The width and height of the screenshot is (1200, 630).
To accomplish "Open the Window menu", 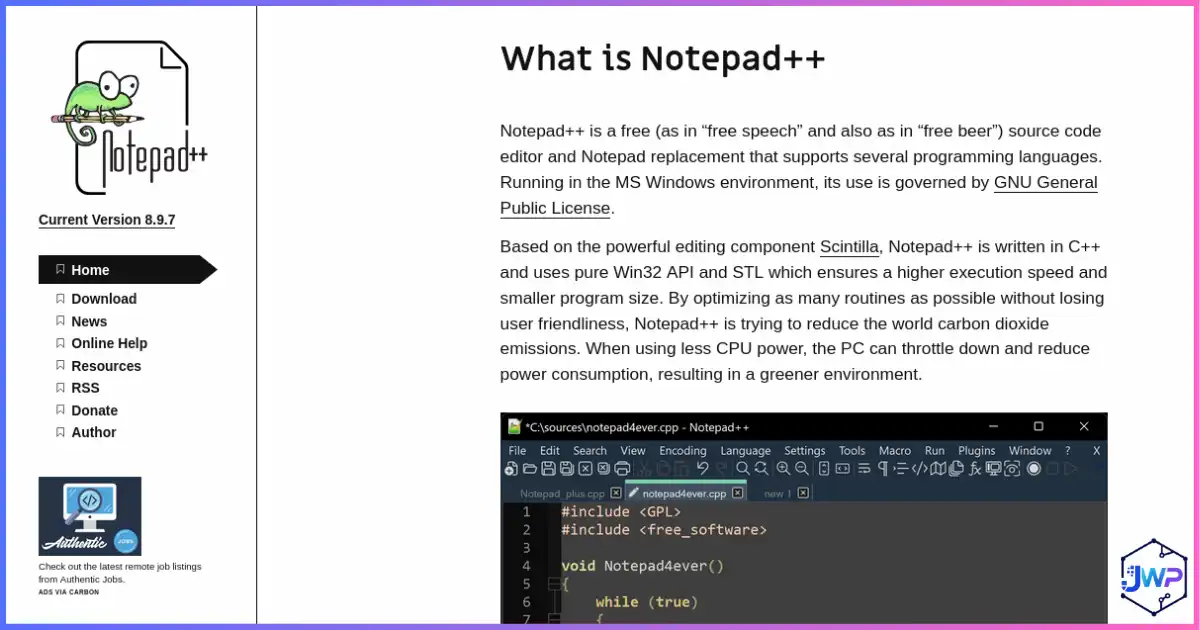I will coord(1030,451).
